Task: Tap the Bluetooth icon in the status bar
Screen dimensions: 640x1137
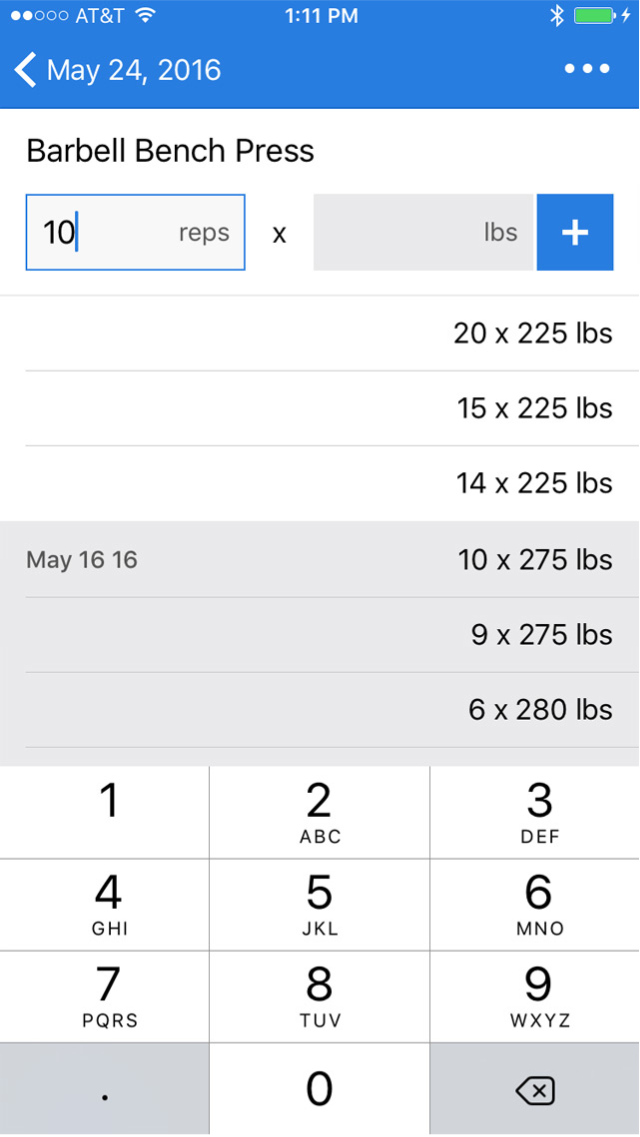Action: click(x=557, y=15)
